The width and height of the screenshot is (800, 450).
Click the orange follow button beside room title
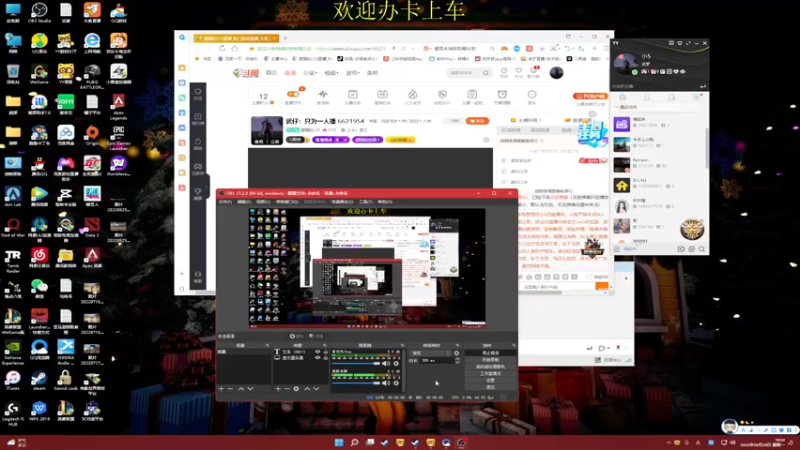pyautogui.click(x=477, y=121)
